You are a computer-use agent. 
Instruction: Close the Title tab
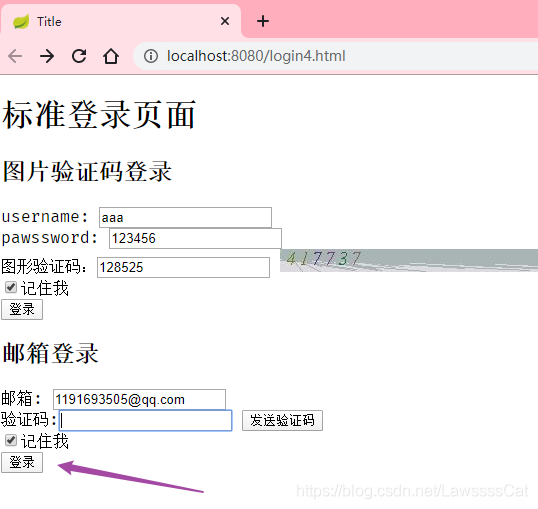coord(225,21)
